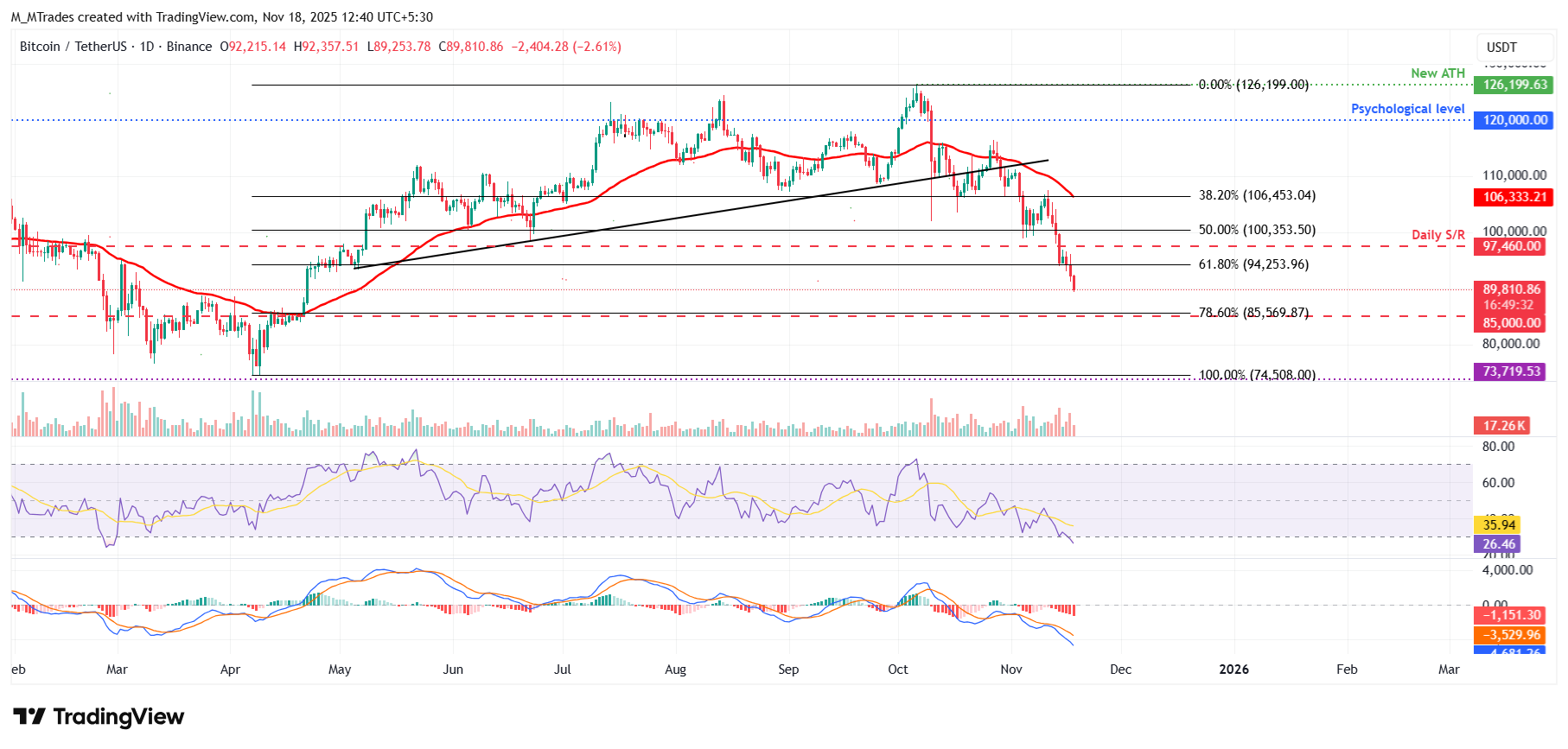Click the 38.20% Fibonacci level label
This screenshot has height=749, width=1568.
[x=1257, y=196]
